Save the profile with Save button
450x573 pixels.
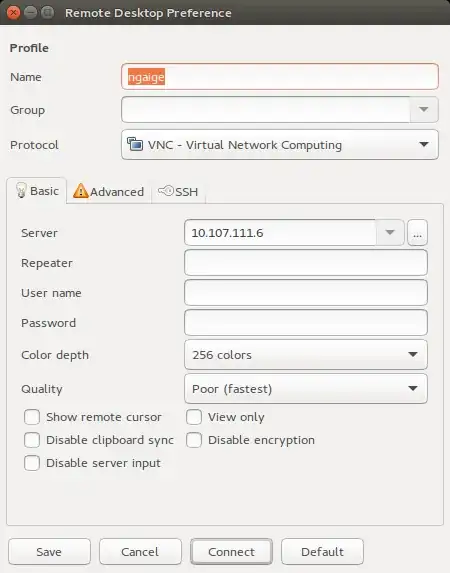(x=49, y=551)
